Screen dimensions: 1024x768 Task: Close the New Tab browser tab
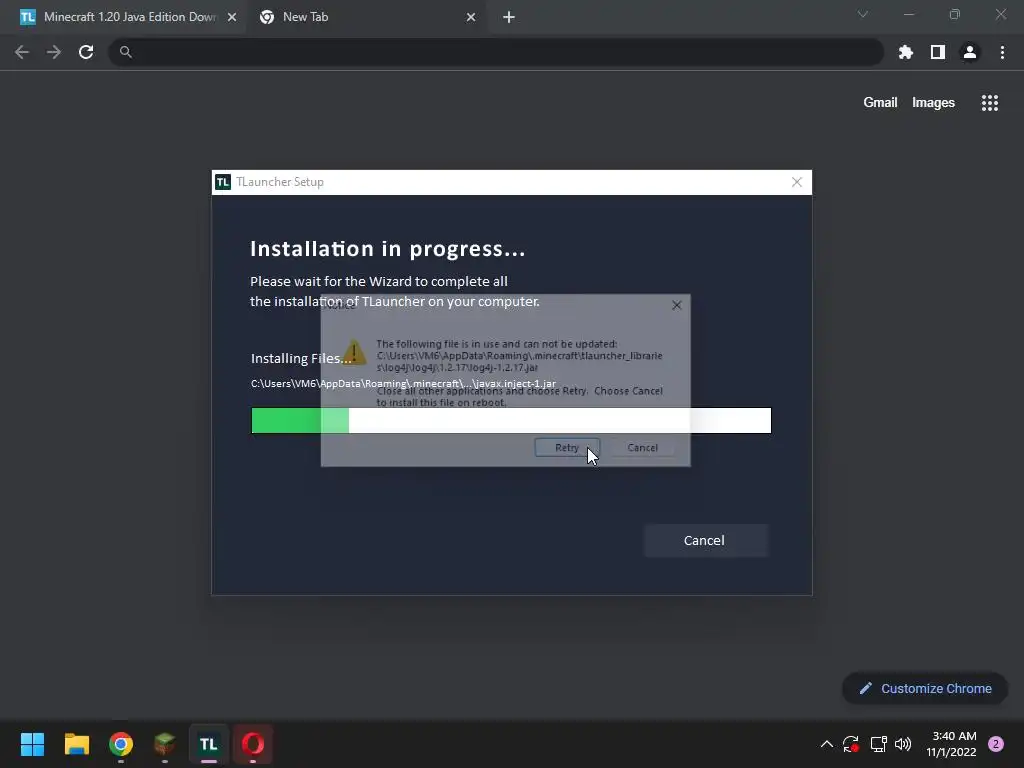tap(471, 17)
